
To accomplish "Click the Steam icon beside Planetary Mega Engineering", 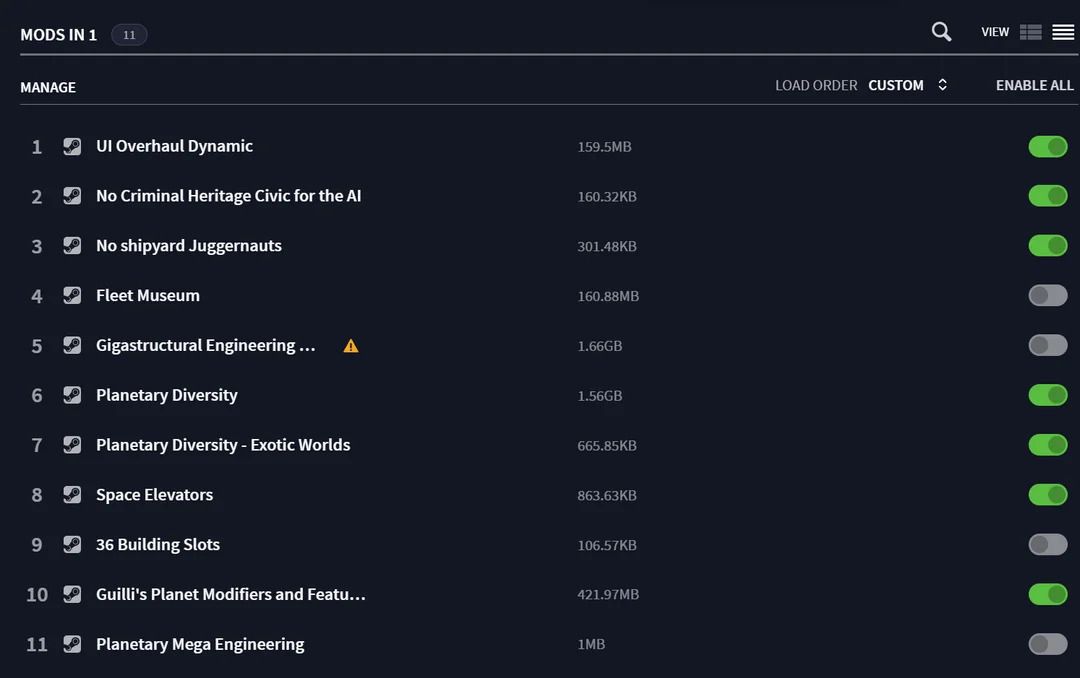I will point(72,644).
